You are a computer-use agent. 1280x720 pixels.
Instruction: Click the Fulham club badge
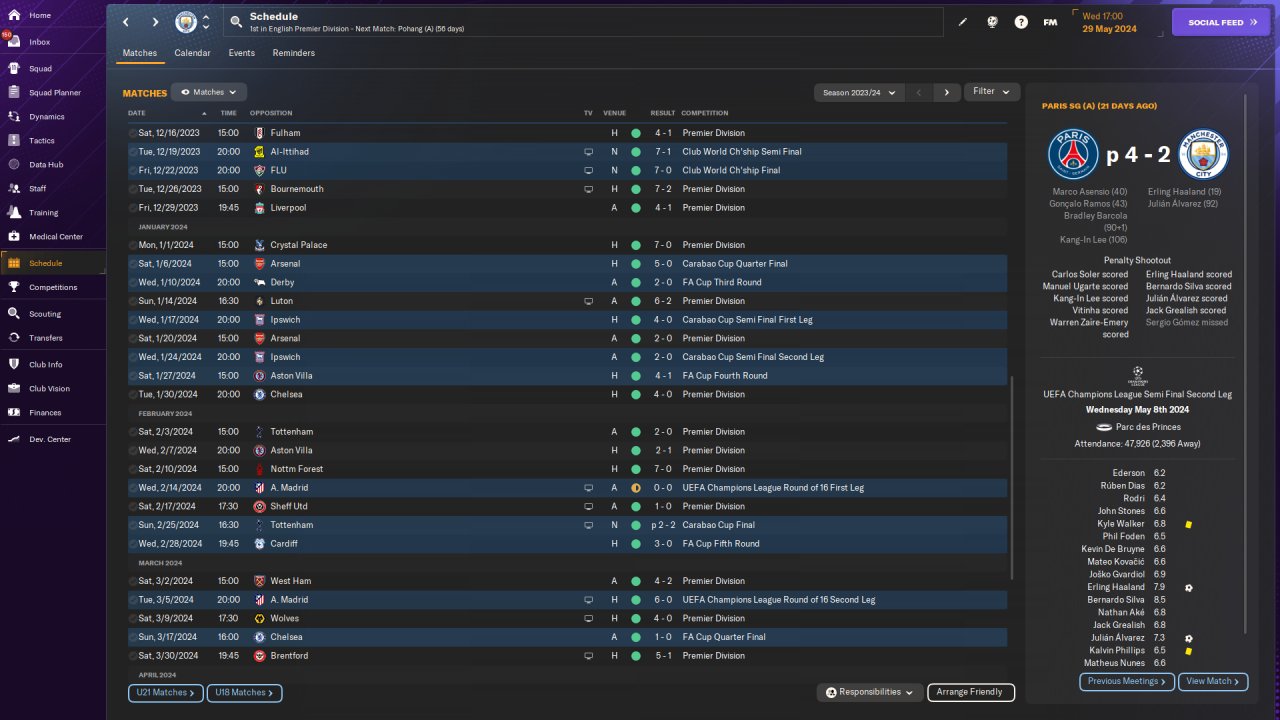pos(259,133)
